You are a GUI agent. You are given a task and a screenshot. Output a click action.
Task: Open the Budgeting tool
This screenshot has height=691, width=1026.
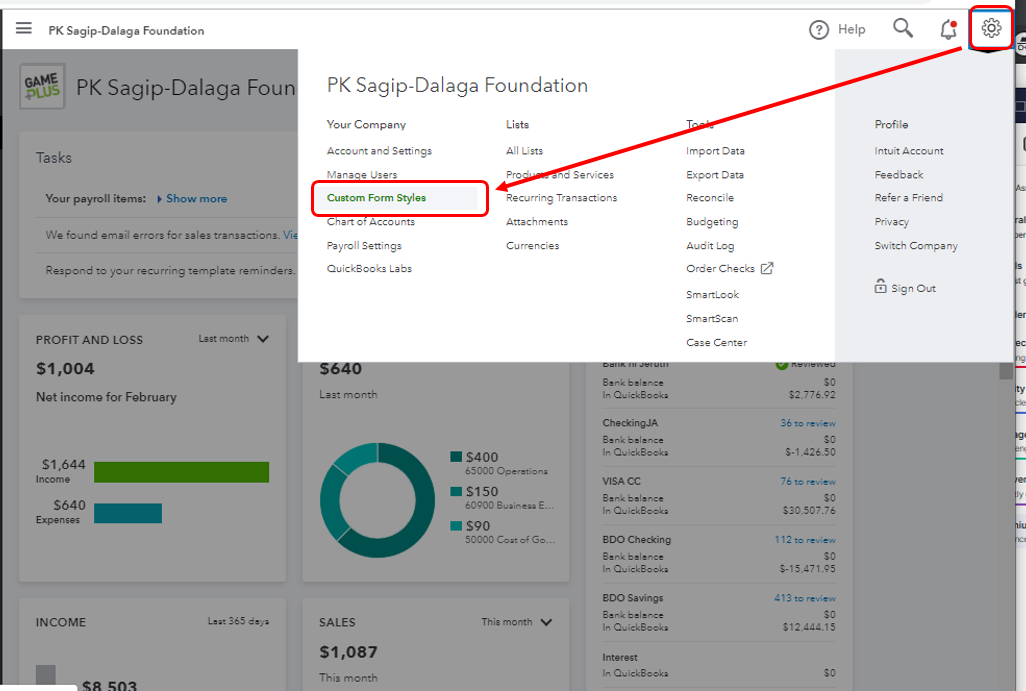(712, 222)
